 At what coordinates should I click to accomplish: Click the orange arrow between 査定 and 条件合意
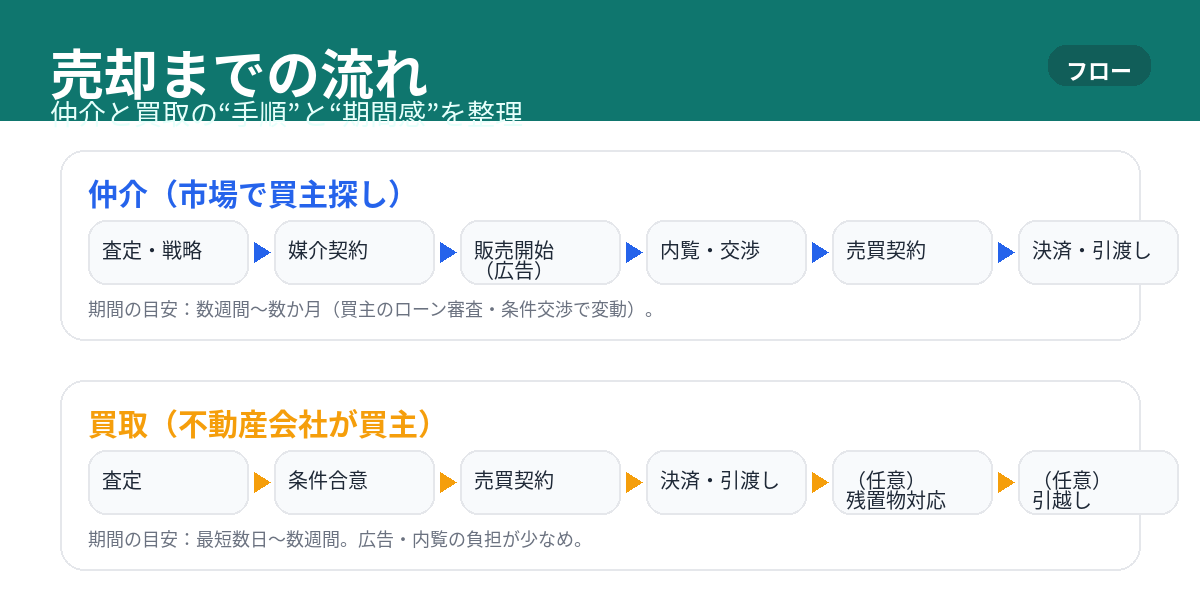coord(262,483)
